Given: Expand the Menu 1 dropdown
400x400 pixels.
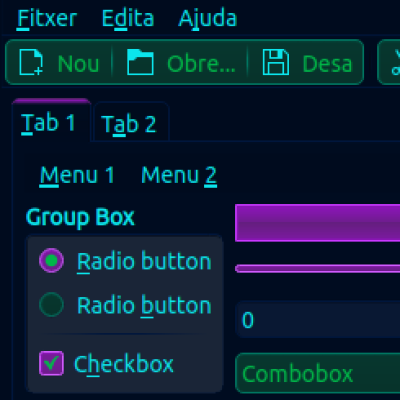Looking at the screenshot, I should (77, 175).
